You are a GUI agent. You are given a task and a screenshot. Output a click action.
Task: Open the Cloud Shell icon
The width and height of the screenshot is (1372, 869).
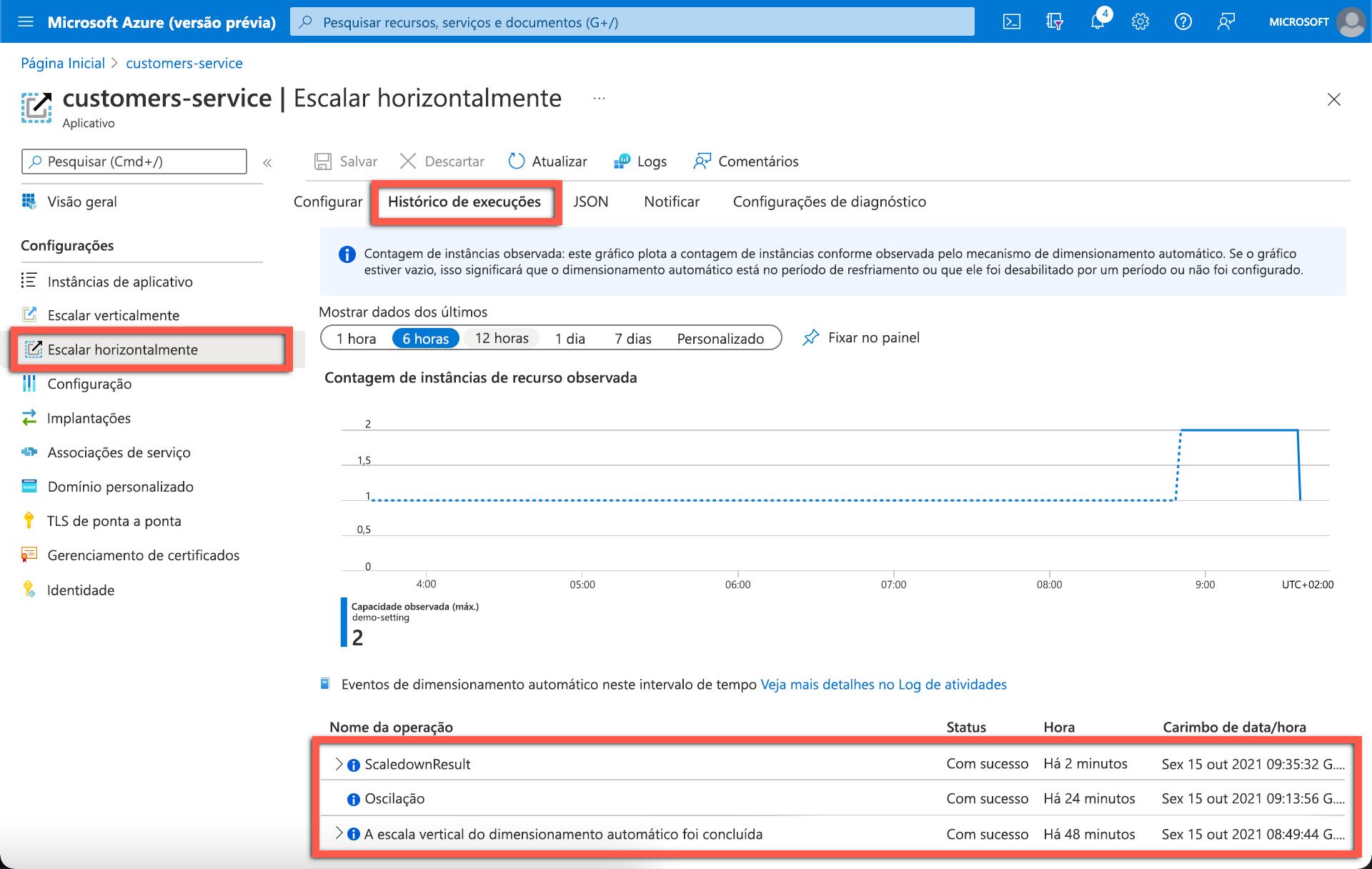(x=1011, y=22)
